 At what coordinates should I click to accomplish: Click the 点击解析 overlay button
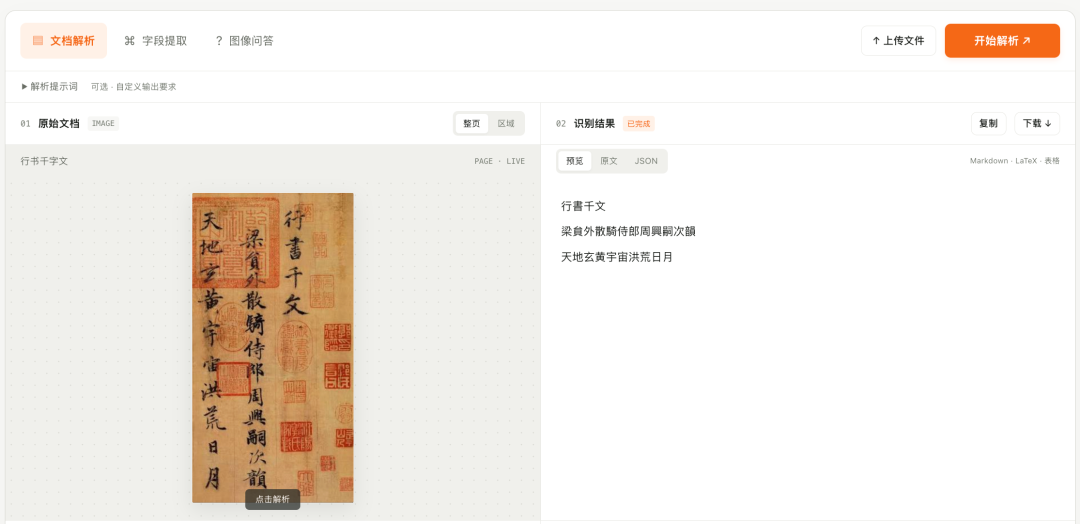(x=273, y=499)
